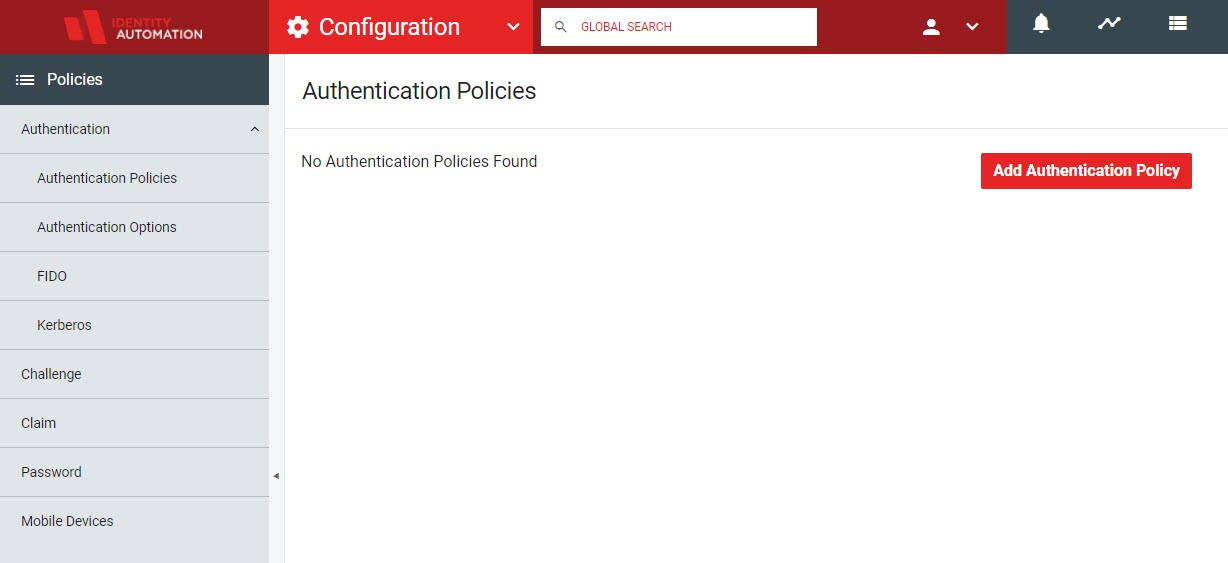
Task: Collapse the Authentication section chevron
Action: coord(255,129)
